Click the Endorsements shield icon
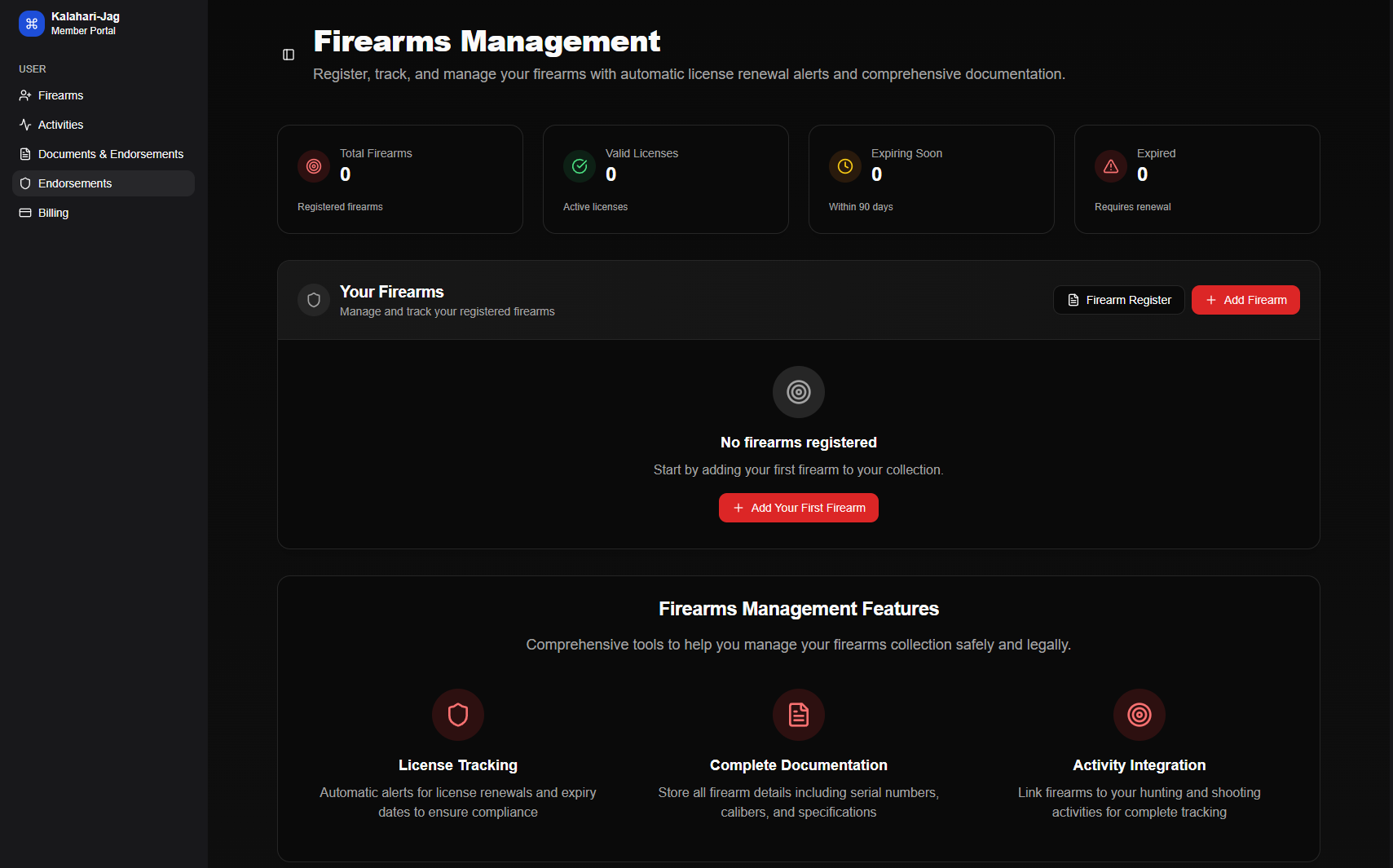1393x868 pixels. [24, 183]
